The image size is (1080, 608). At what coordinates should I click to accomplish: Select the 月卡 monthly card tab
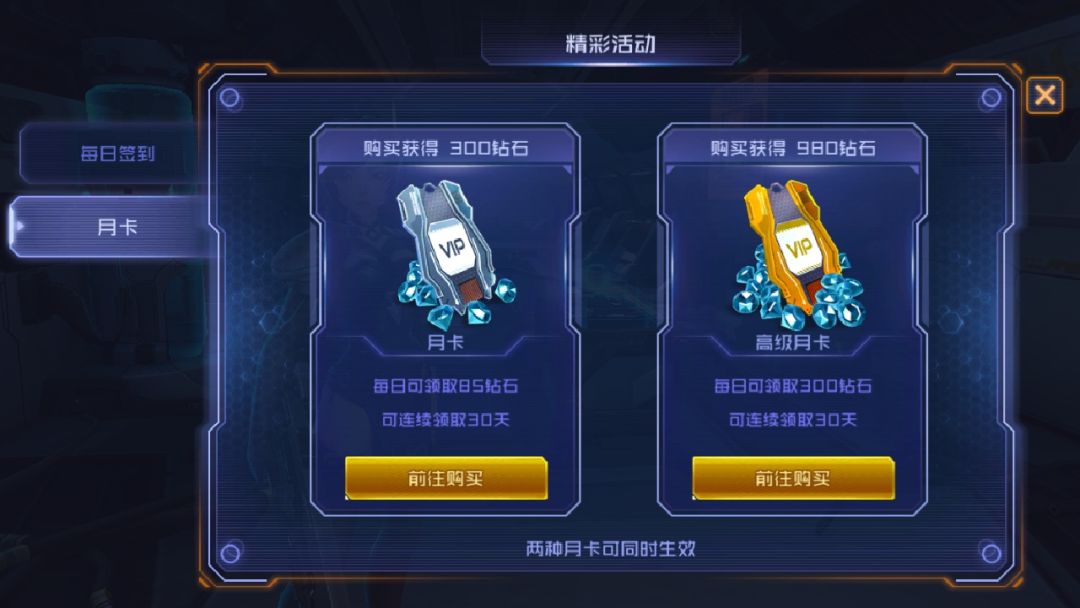(114, 227)
